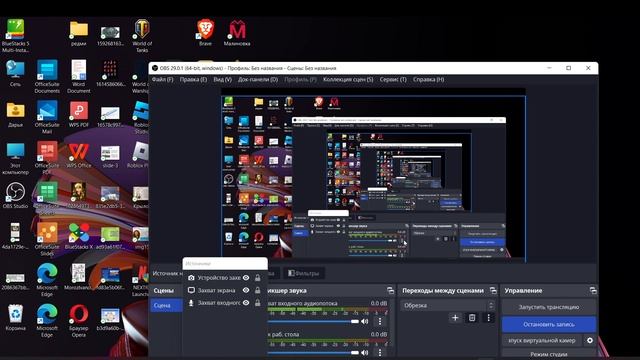This screenshot has height=360, width=640.
Task: Open the Док-панели menu
Action: click(x=258, y=80)
